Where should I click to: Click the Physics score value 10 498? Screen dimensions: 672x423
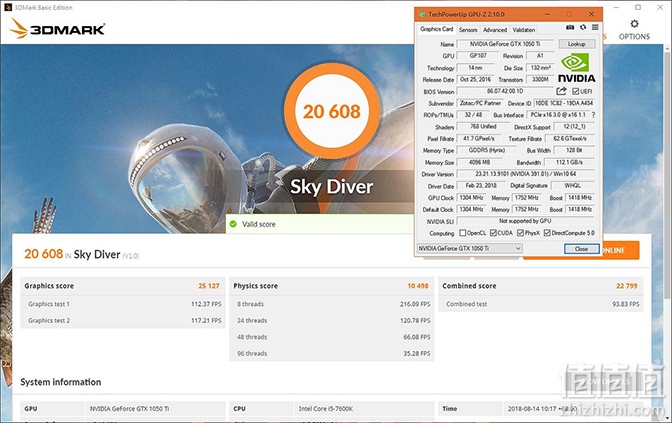(x=418, y=286)
